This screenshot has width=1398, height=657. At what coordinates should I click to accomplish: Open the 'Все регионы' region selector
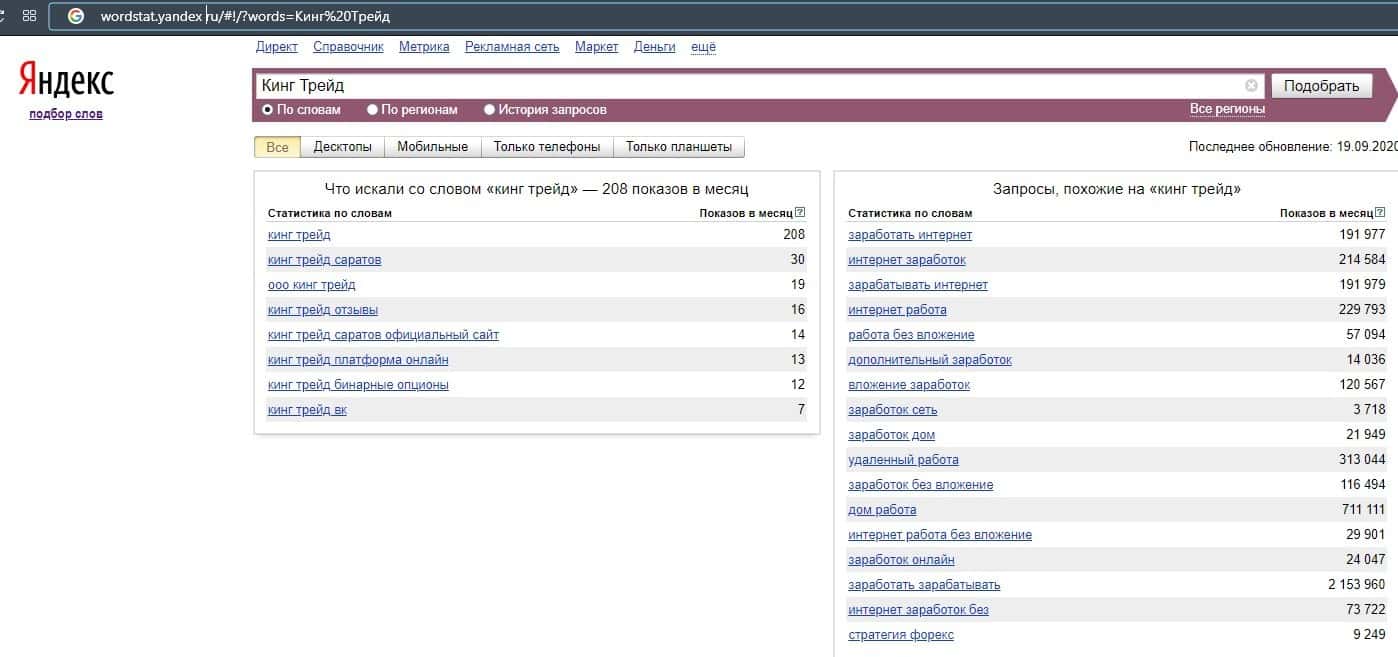(x=1227, y=109)
